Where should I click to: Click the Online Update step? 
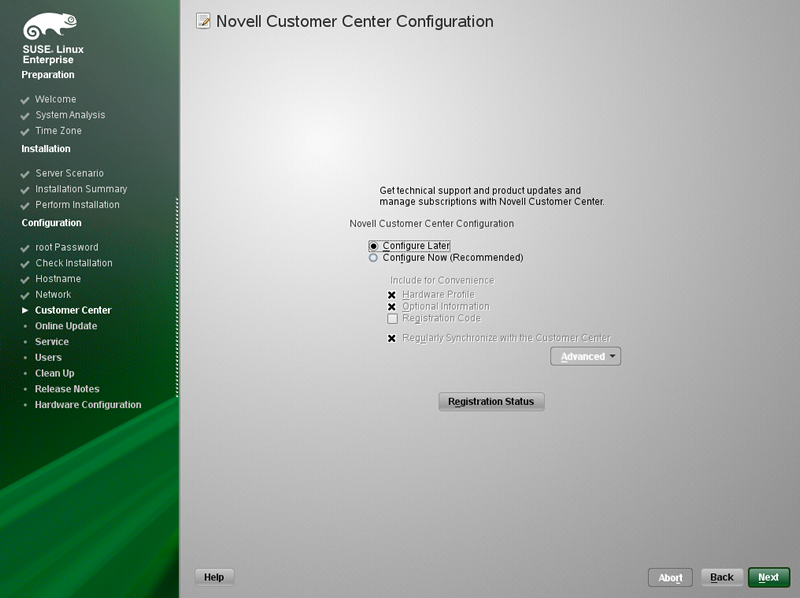(66, 326)
